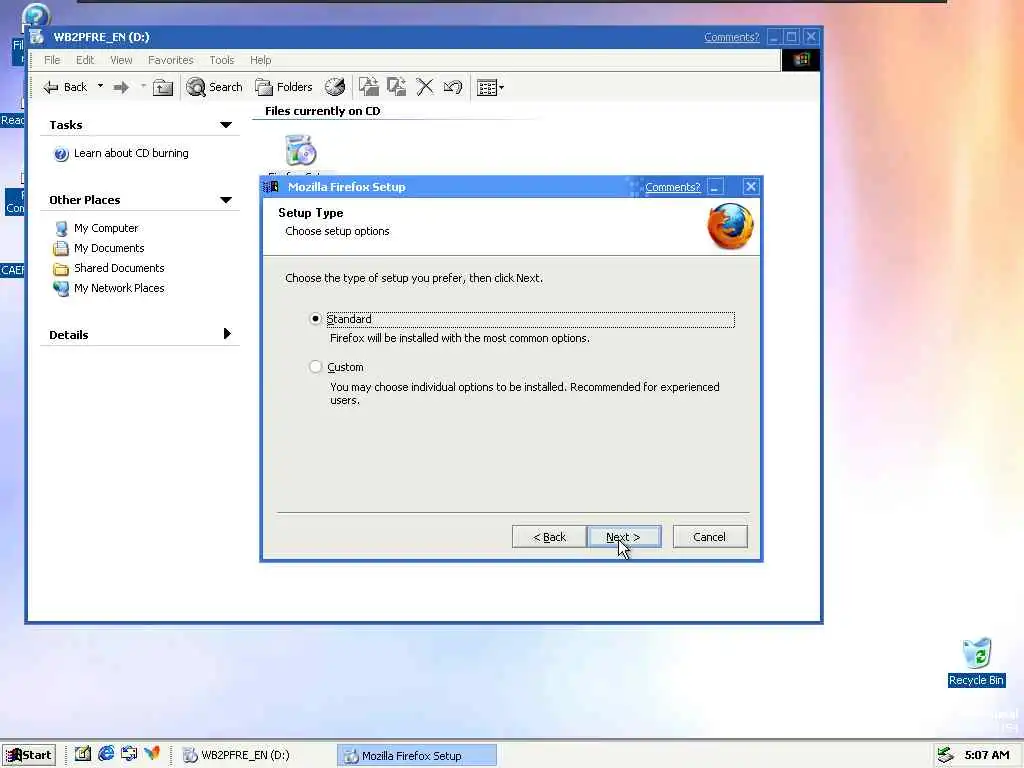Cancel the Firefox Setup wizard
This screenshot has height=768, width=1024.
pyautogui.click(x=710, y=537)
